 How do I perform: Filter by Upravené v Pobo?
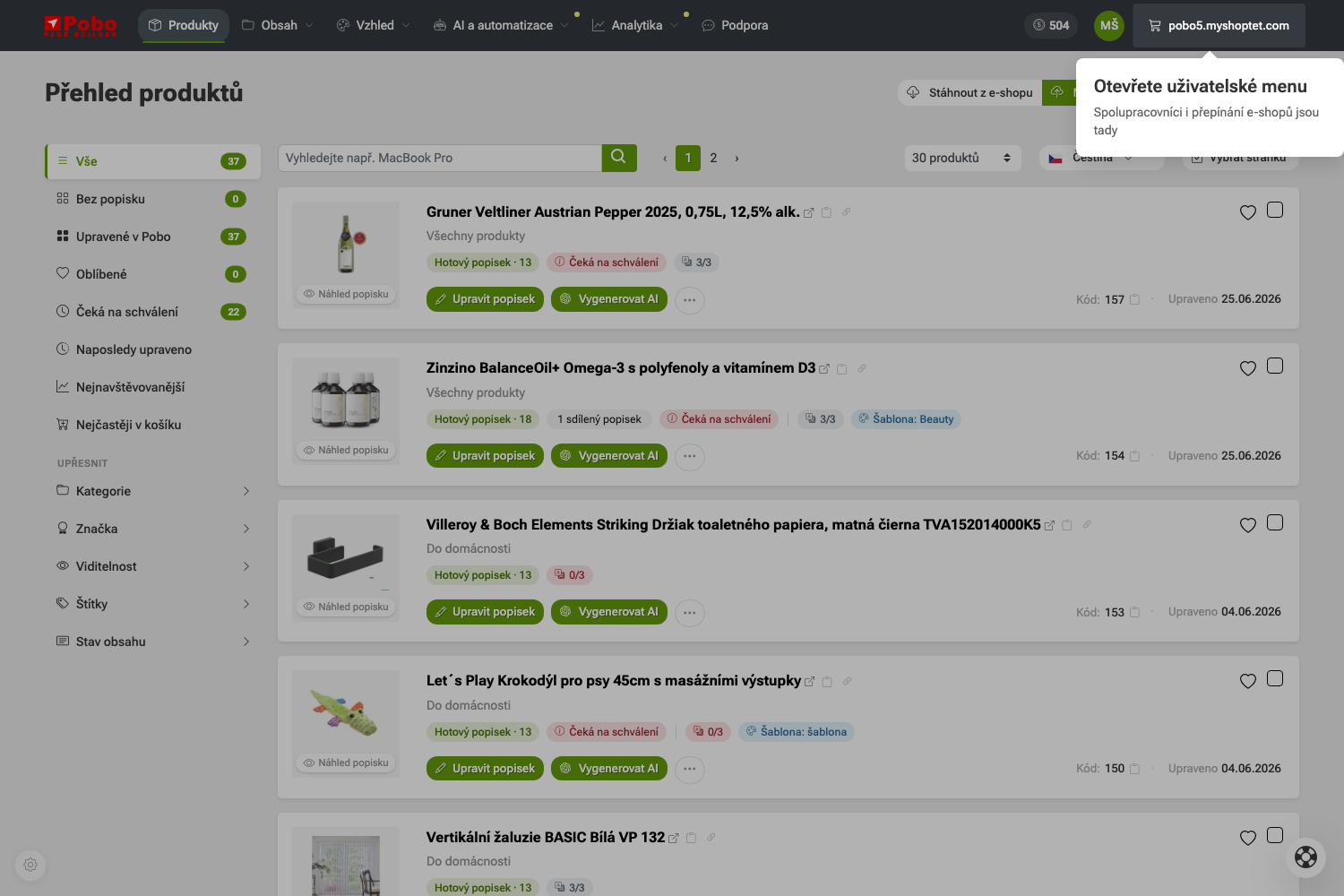(x=152, y=237)
